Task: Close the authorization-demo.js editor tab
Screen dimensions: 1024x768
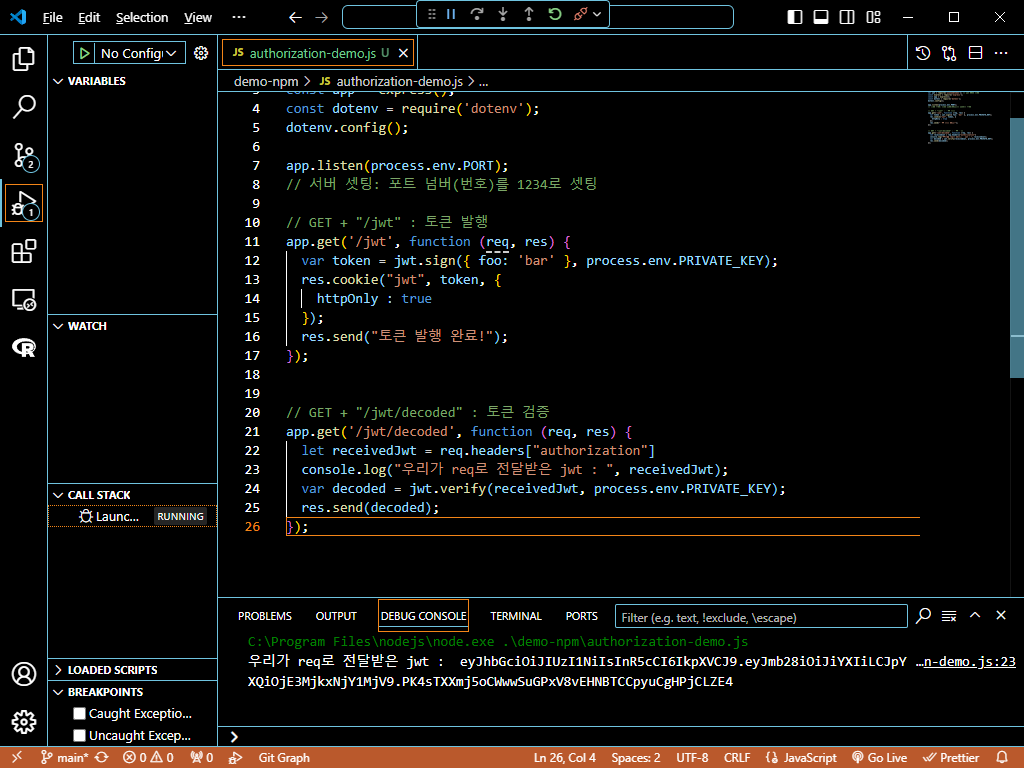Action: [404, 53]
